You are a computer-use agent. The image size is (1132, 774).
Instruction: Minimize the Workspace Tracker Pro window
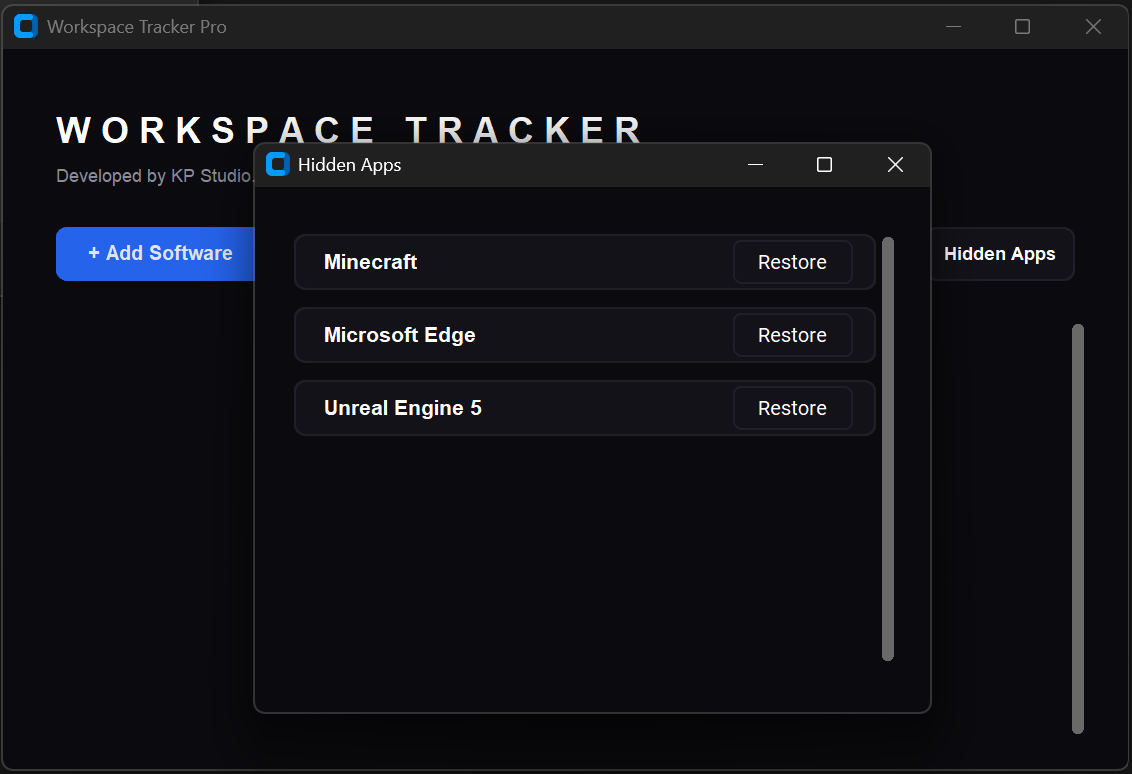(x=953, y=27)
